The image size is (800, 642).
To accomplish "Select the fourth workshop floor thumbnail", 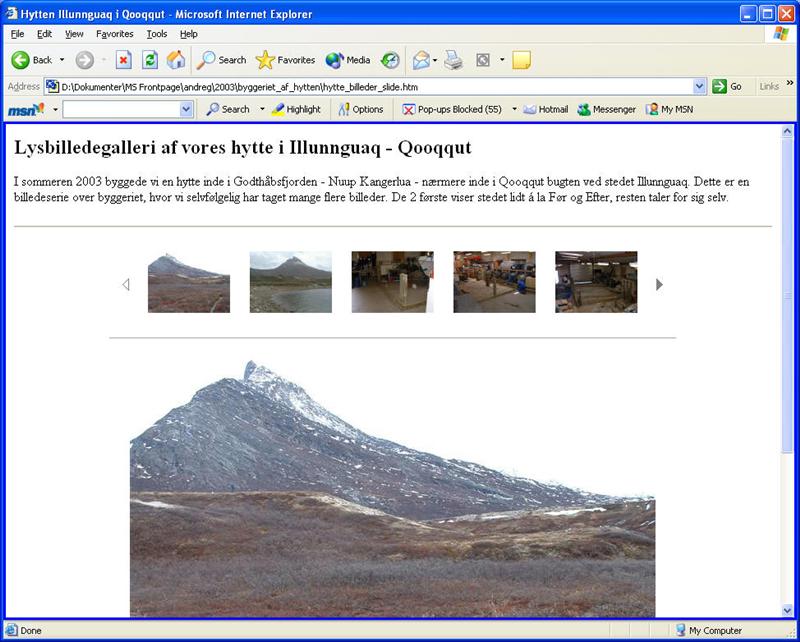I will (494, 282).
